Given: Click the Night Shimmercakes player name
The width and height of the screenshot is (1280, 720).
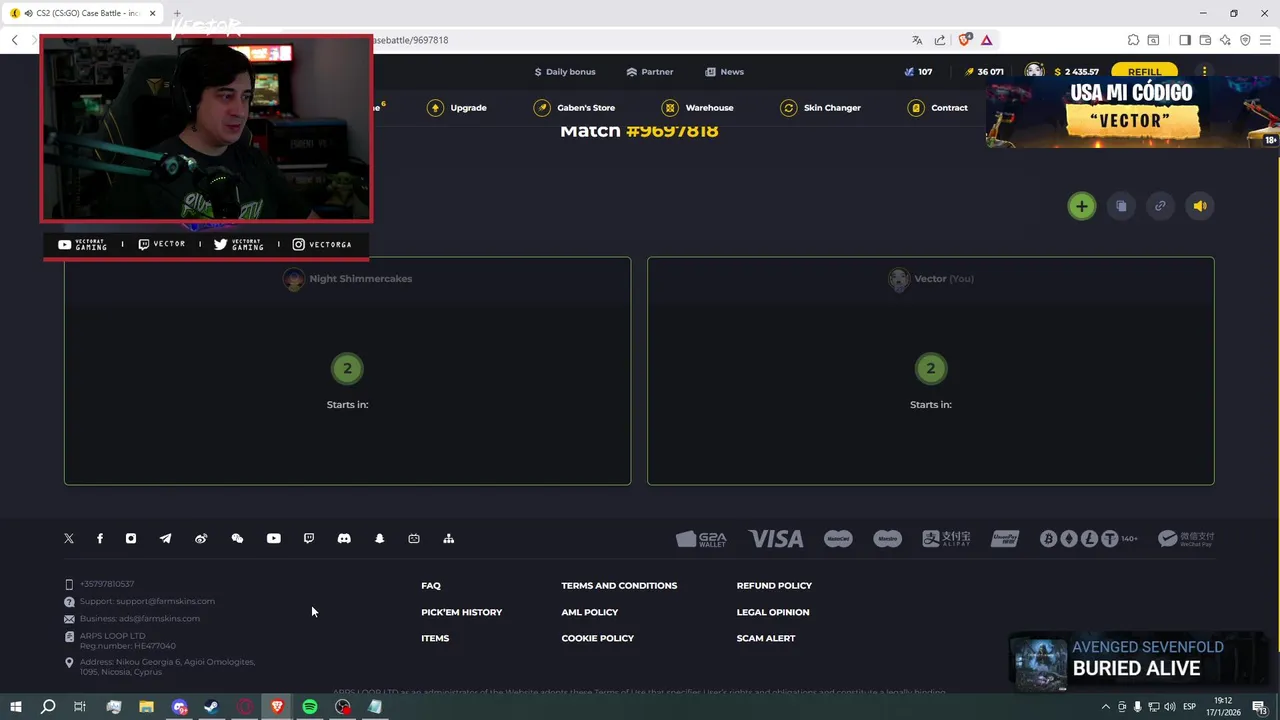Looking at the screenshot, I should click(x=360, y=279).
